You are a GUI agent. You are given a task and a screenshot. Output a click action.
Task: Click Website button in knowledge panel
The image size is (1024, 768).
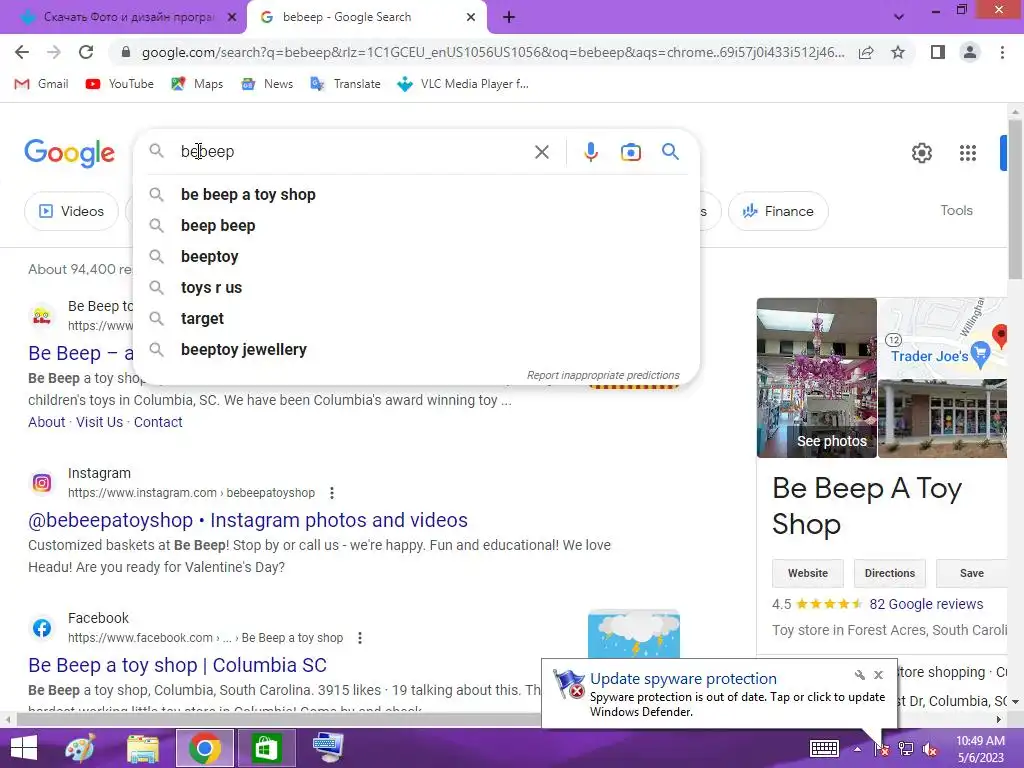807,573
